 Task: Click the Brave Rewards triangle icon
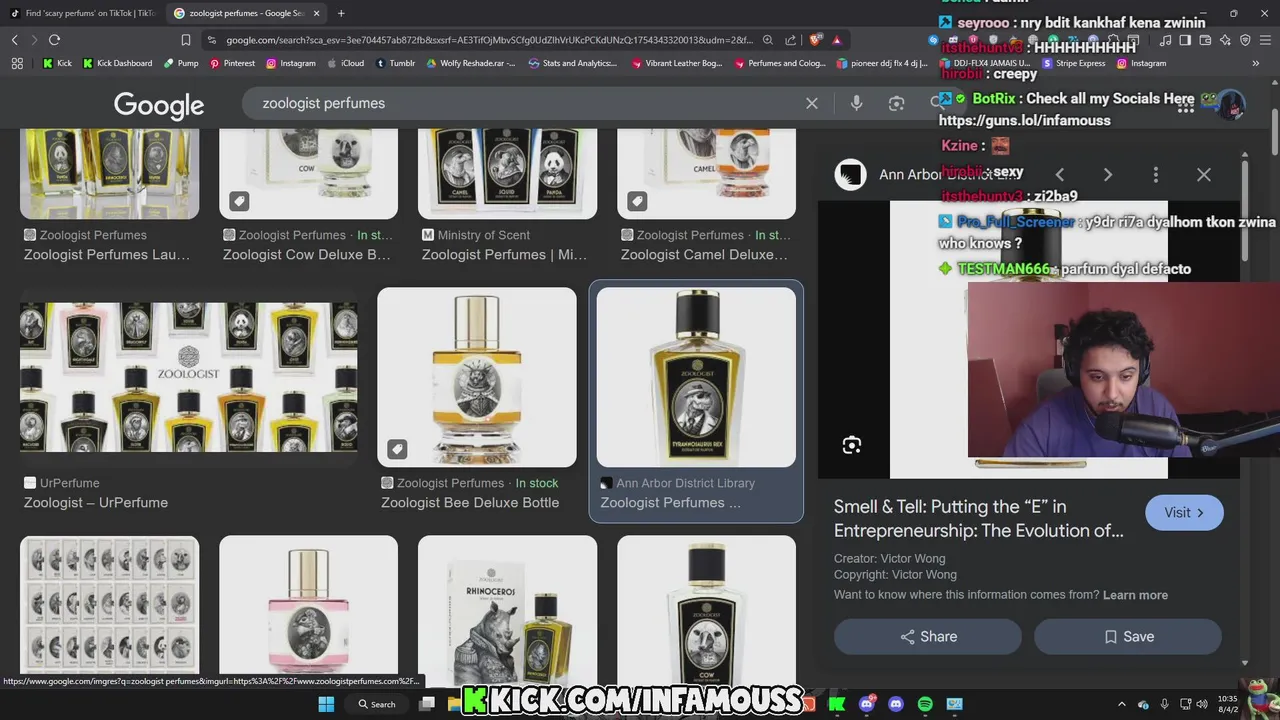point(836,40)
